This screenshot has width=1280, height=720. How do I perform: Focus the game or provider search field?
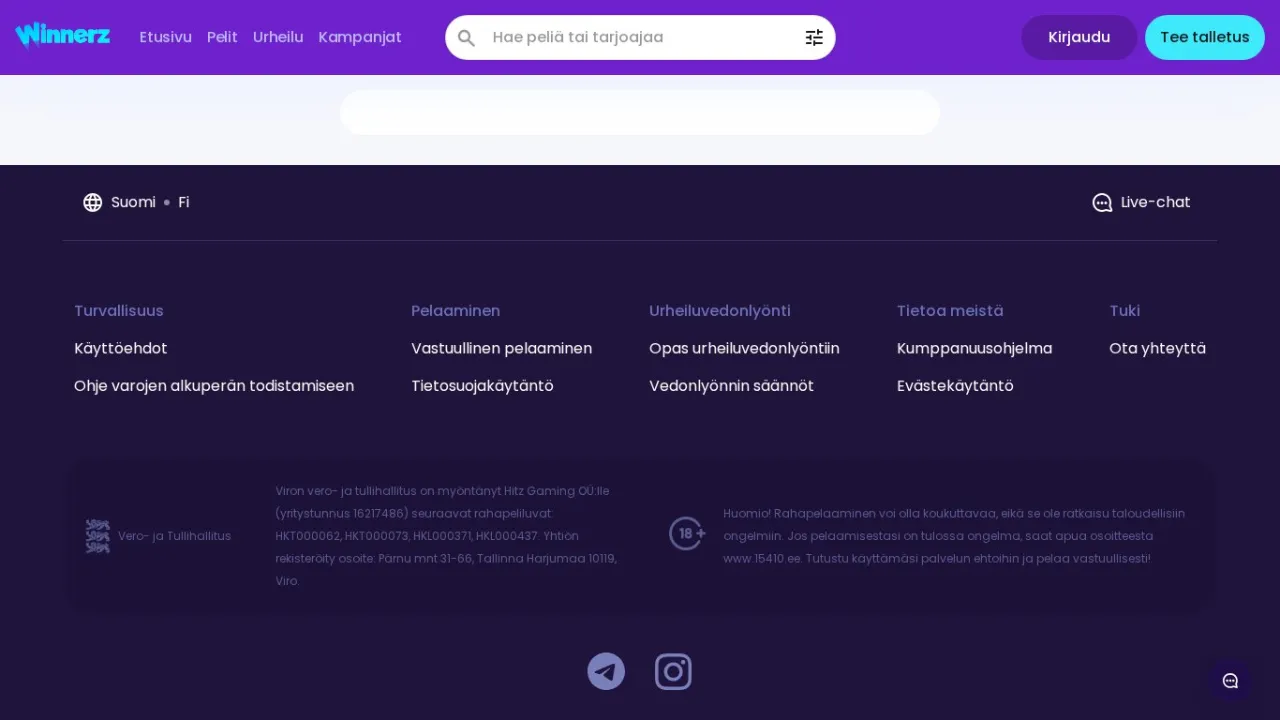coord(640,37)
